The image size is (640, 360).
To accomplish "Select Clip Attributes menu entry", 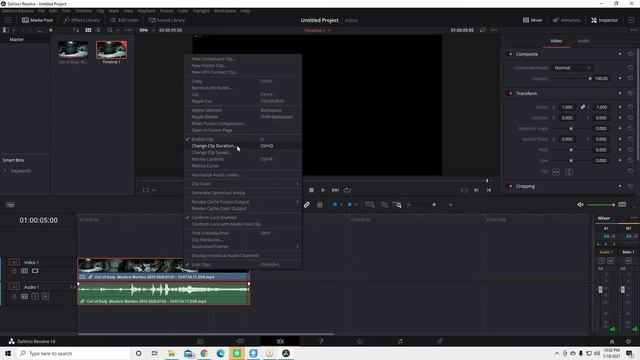I will pos(243,240).
